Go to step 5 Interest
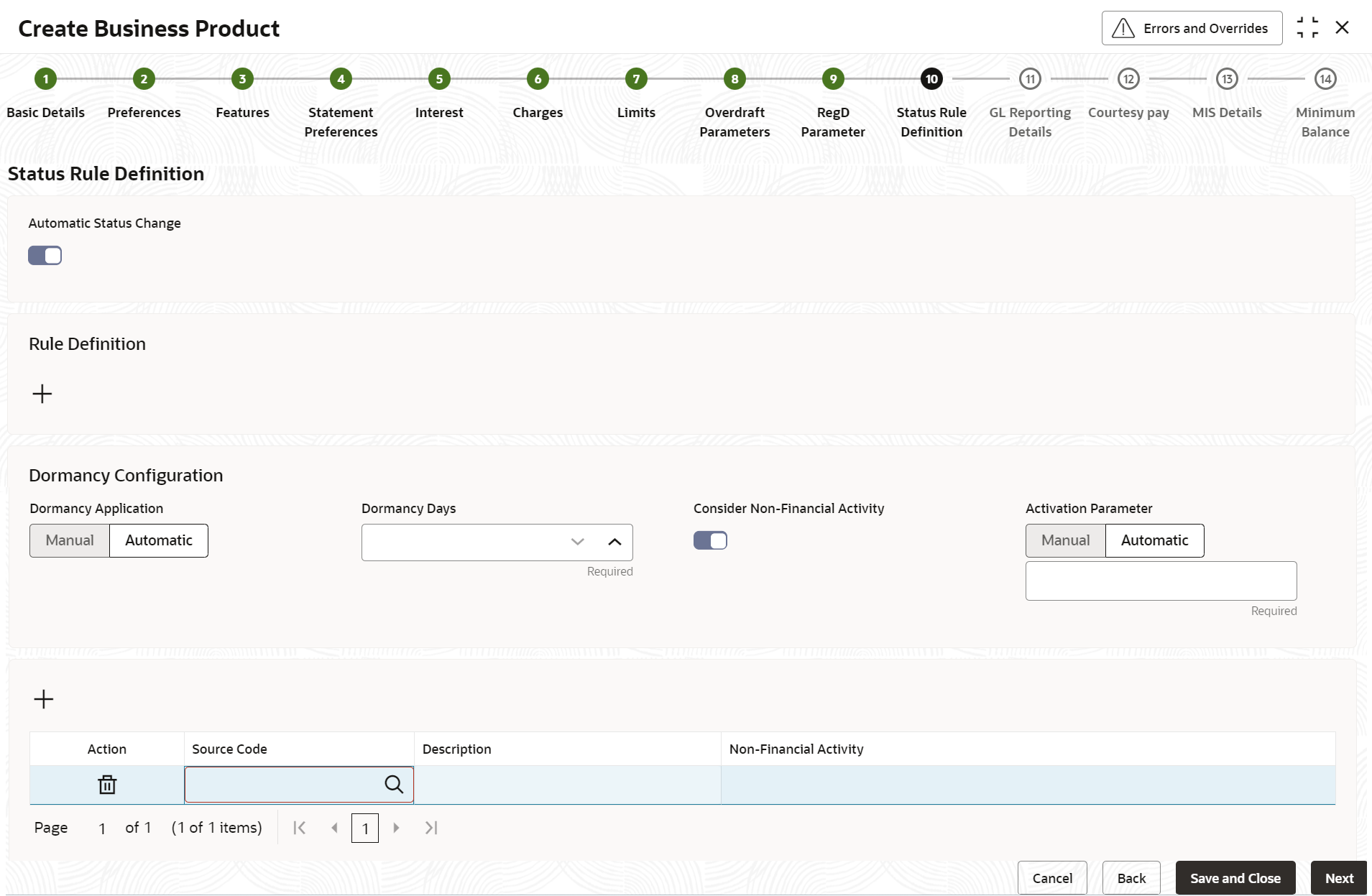 tap(439, 79)
